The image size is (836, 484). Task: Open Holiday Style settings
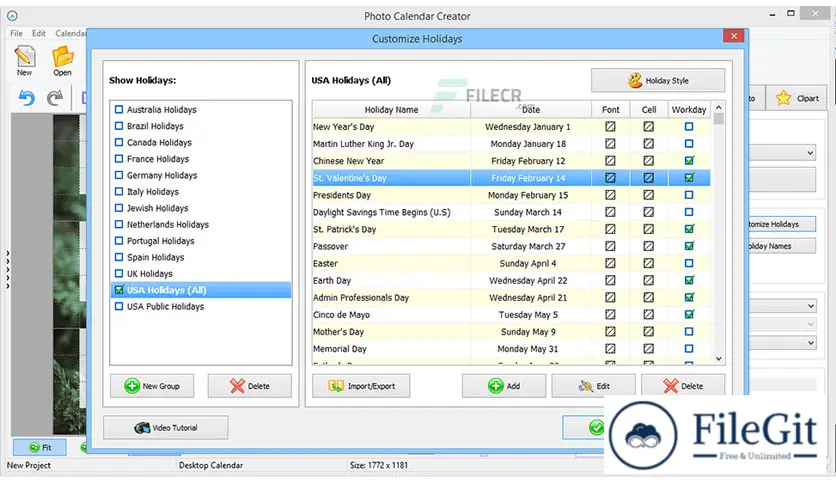658,80
